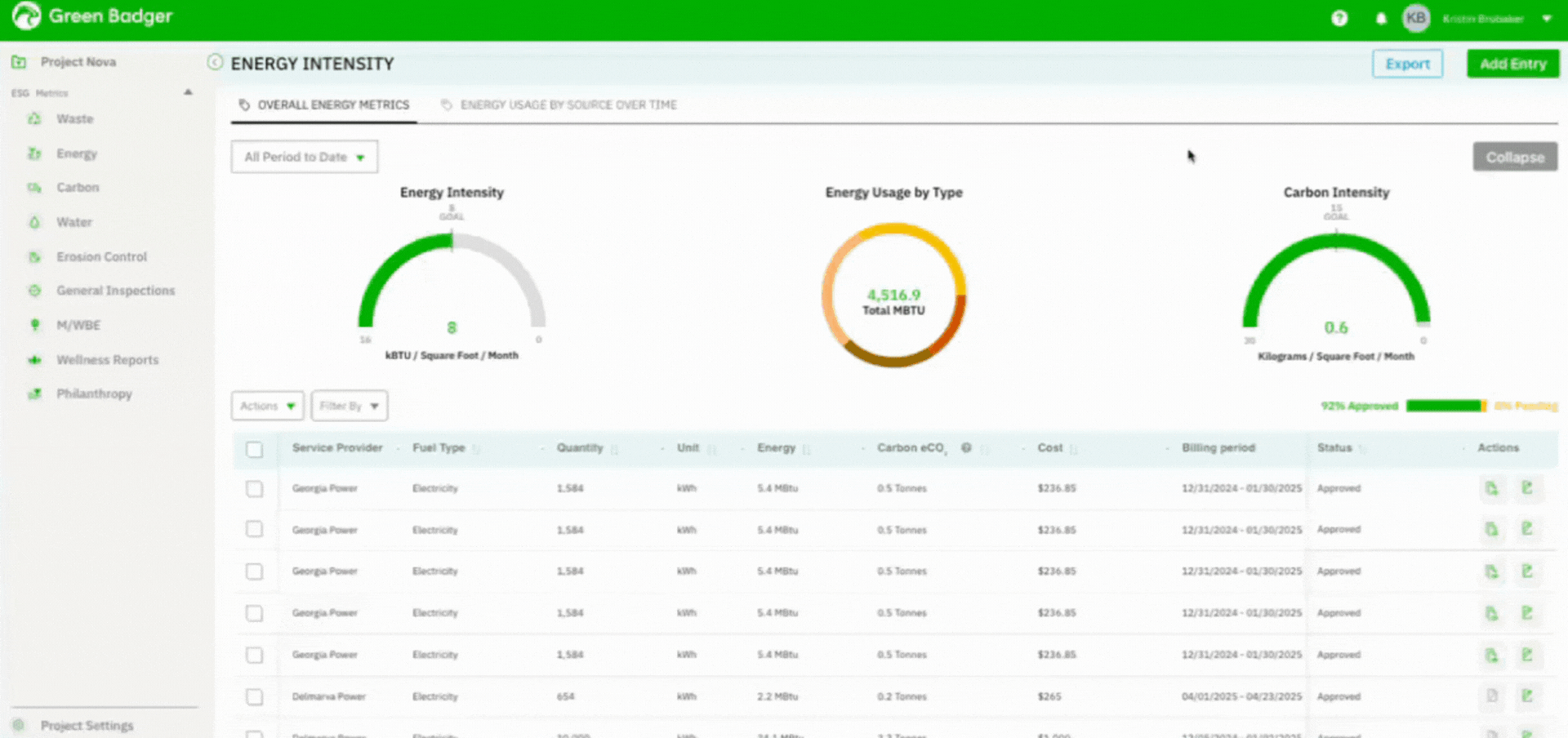Edit the Delmarva Power 654 kWh entry
Screen dimensions: 1568x738
tap(1526, 696)
